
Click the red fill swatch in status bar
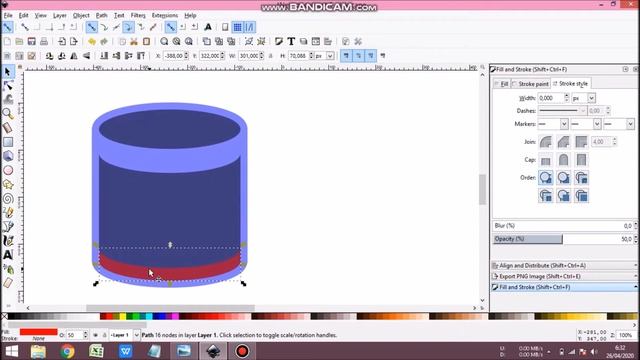point(38,332)
